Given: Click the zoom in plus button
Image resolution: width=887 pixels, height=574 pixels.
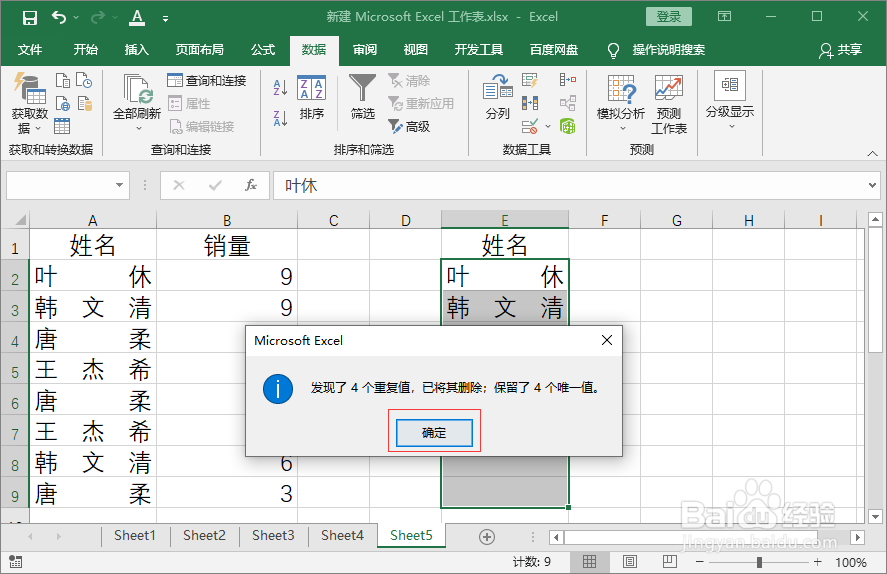Looking at the screenshot, I should click(817, 562).
